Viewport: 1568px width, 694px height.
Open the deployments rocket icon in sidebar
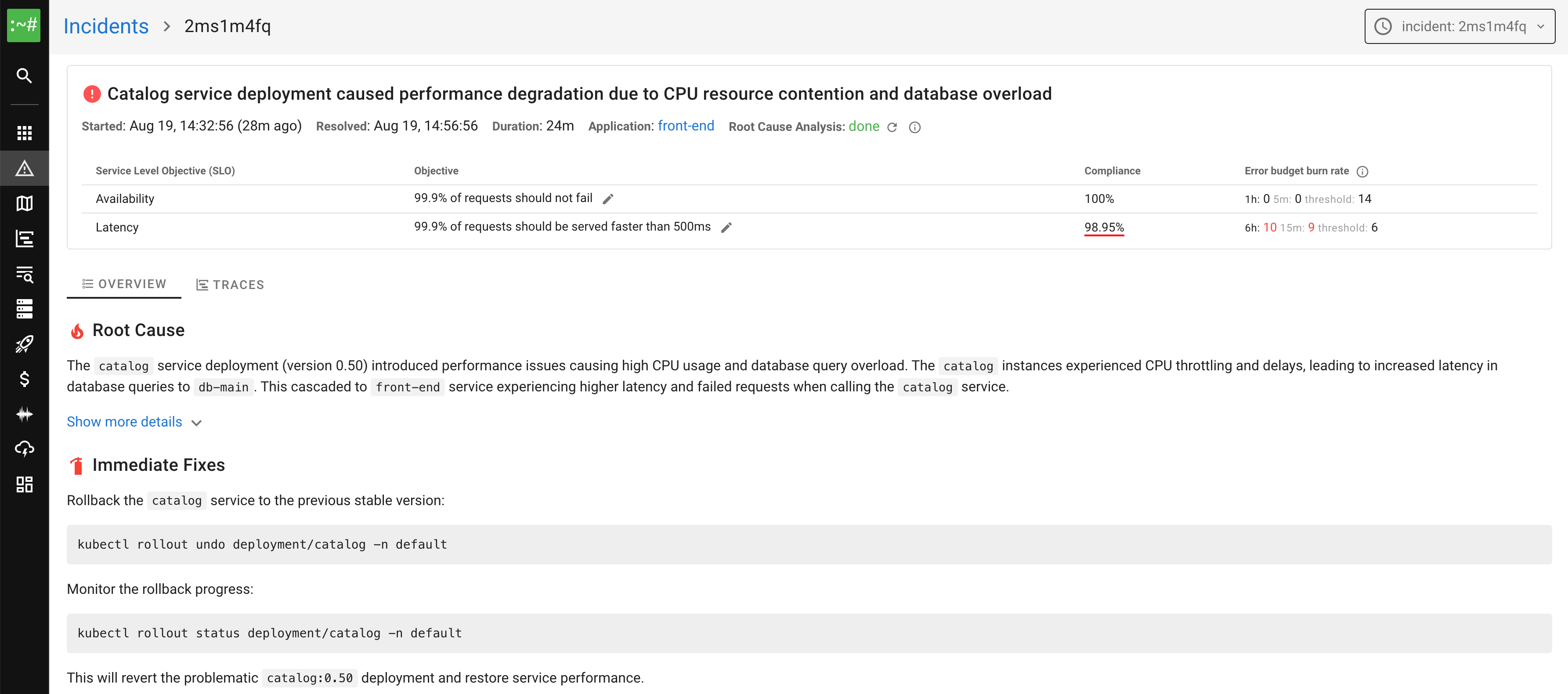pyautogui.click(x=24, y=344)
